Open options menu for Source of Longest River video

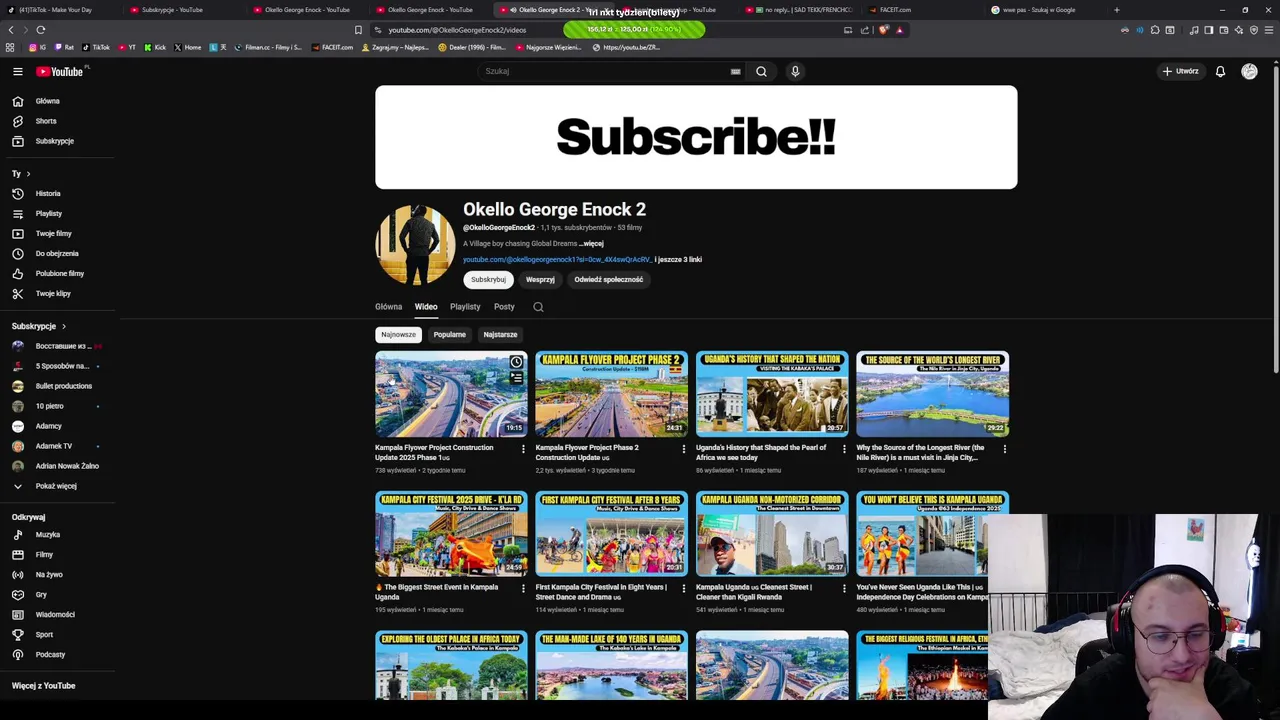tap(1005, 449)
